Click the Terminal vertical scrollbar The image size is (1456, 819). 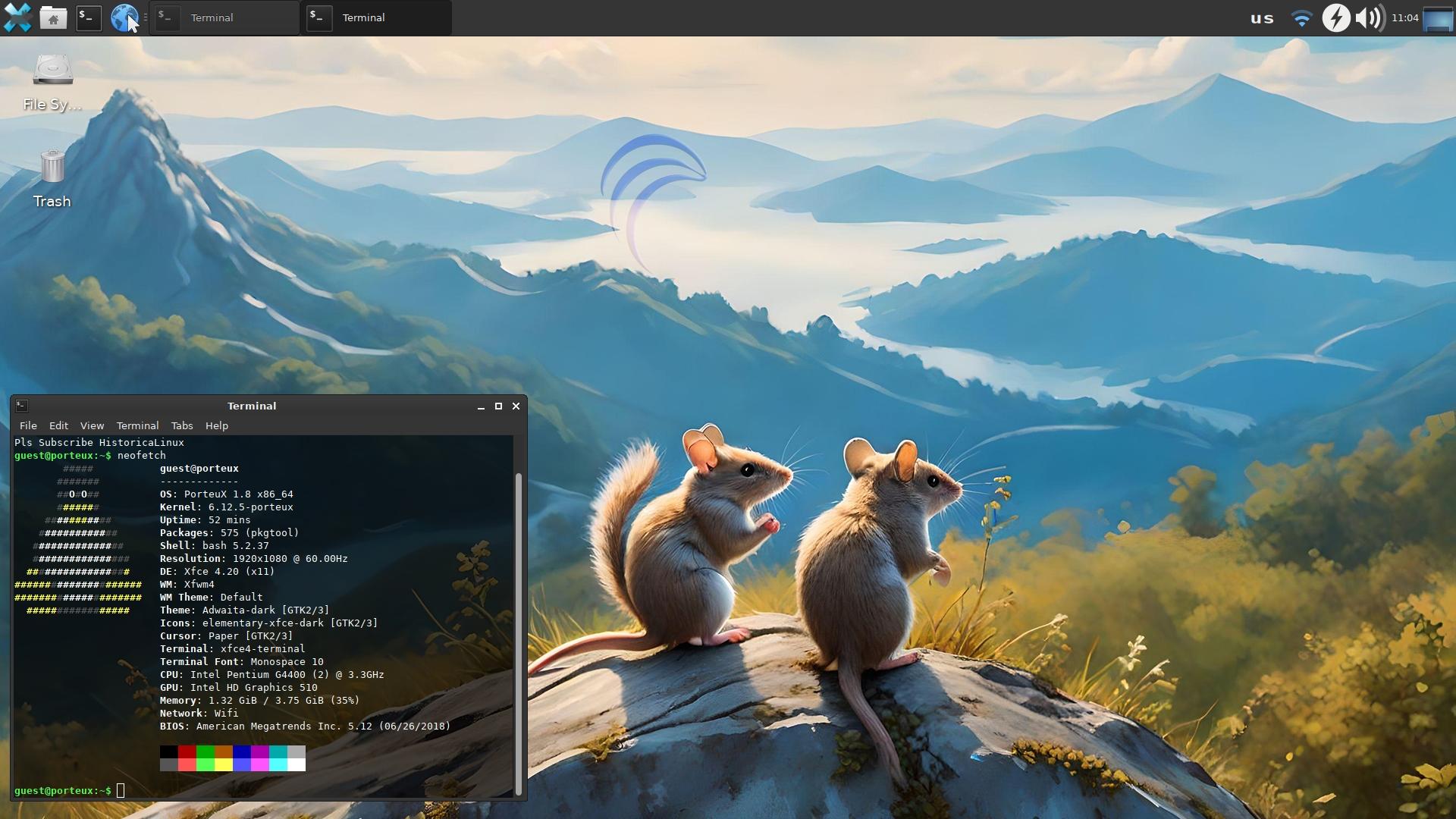(519, 633)
